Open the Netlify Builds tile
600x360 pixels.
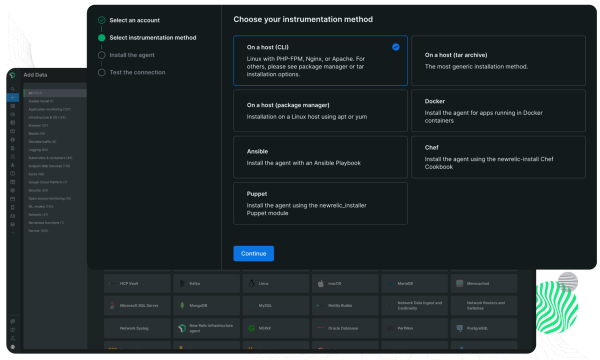(x=345, y=305)
